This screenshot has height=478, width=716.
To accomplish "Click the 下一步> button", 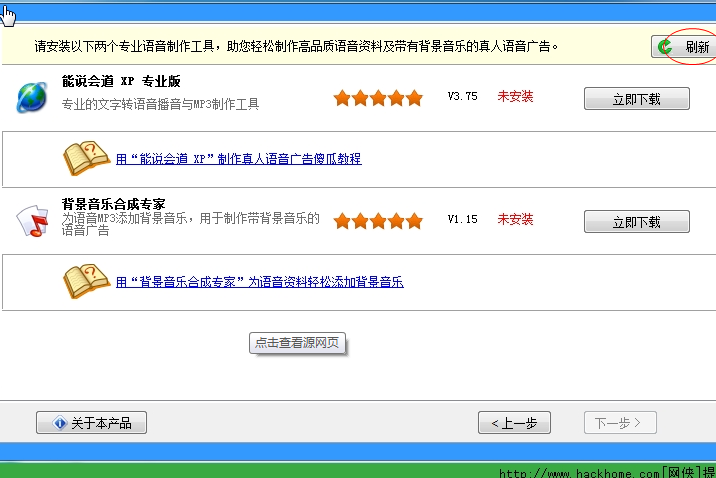I will point(620,423).
